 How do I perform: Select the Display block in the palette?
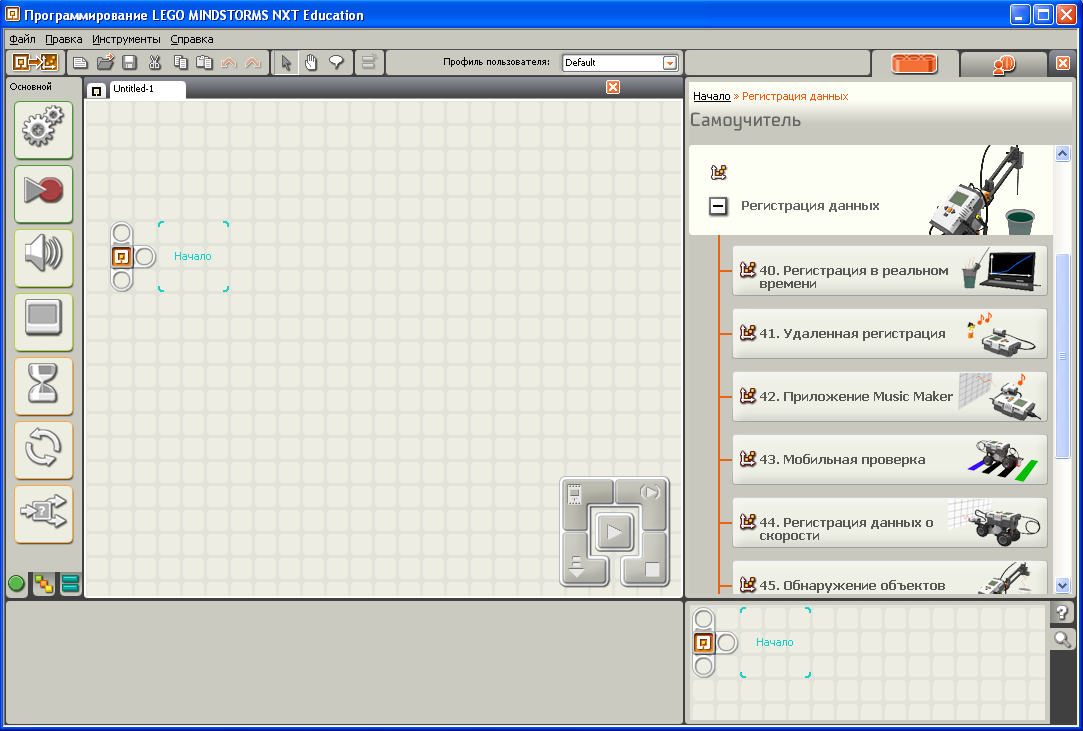pyautogui.click(x=44, y=322)
